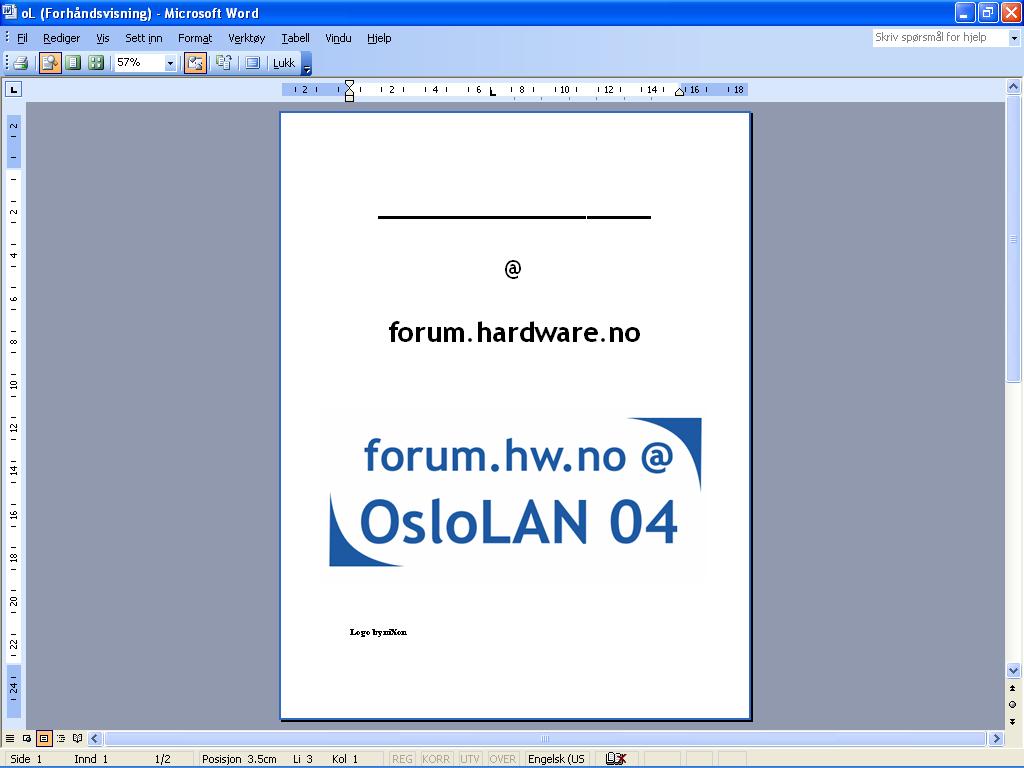This screenshot has width=1024, height=768.
Task: Open the Vis menu
Action: 103,38
